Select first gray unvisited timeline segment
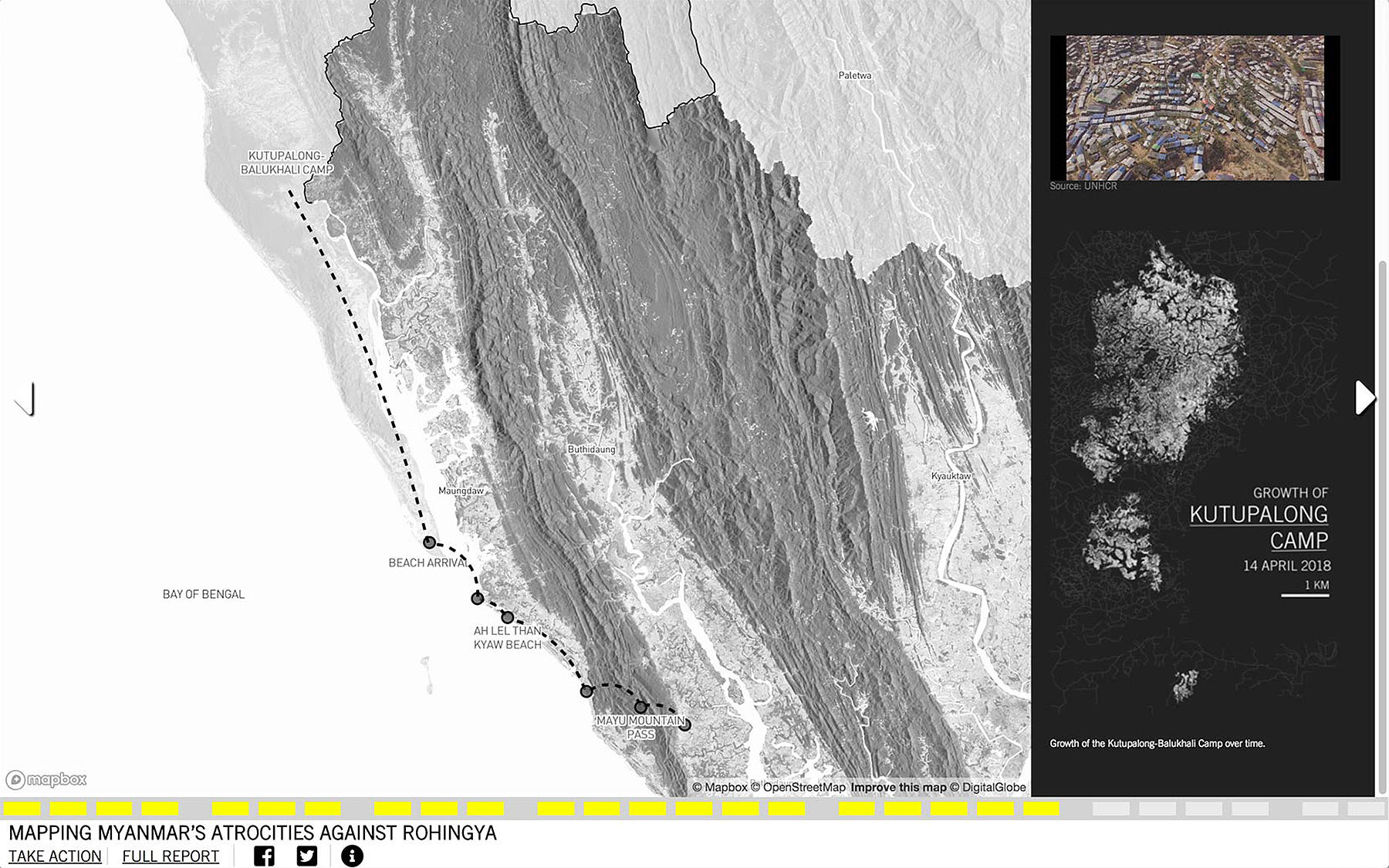The image size is (1389, 868). [x=1111, y=809]
